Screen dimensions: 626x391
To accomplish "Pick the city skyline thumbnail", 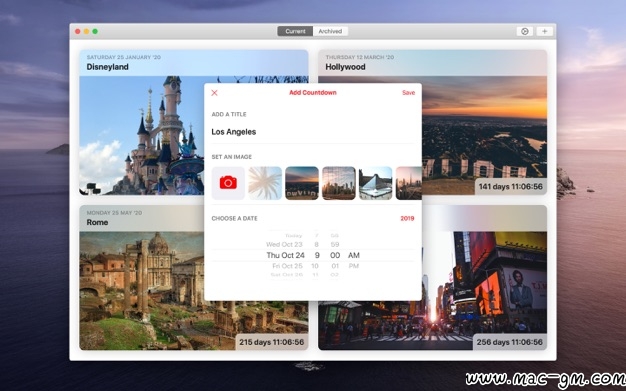I will 339,183.
